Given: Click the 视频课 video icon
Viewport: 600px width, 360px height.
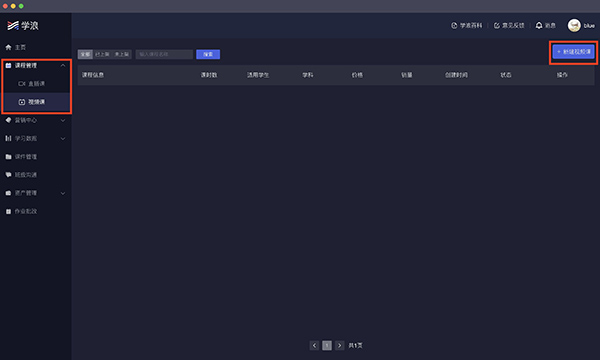Looking at the screenshot, I should (x=22, y=102).
